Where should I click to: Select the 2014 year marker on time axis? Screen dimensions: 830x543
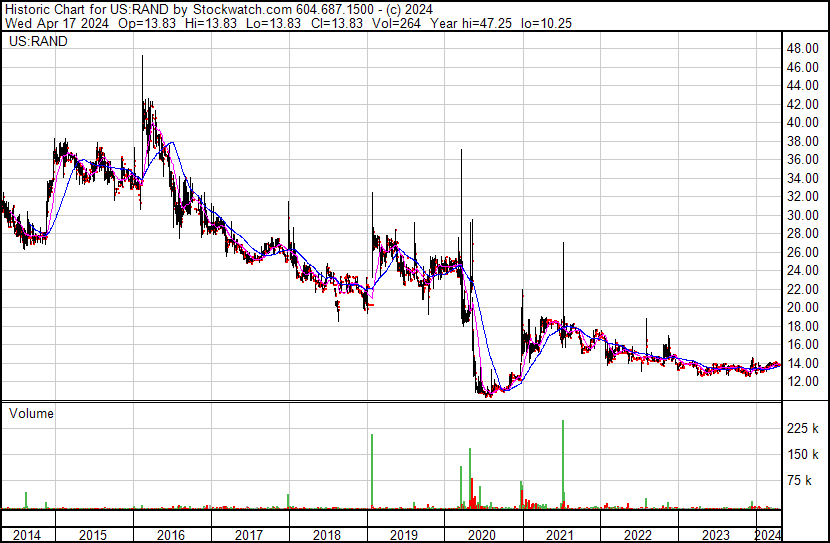pos(27,535)
